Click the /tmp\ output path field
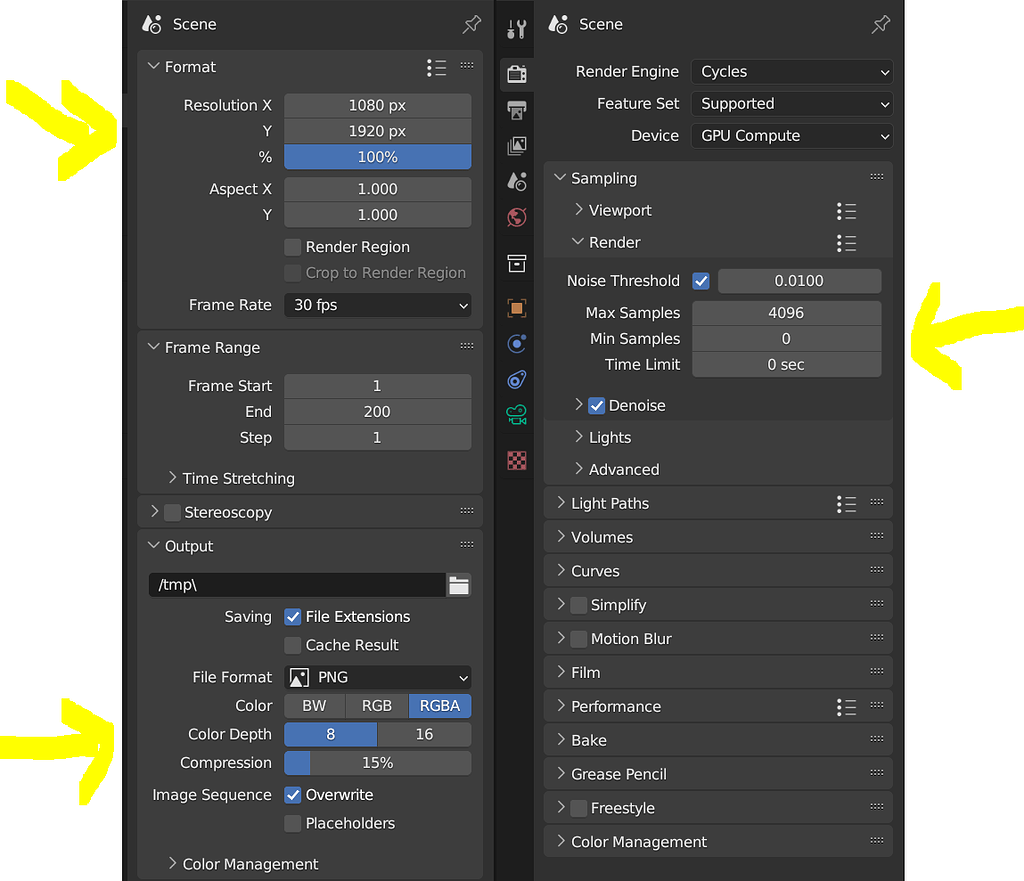This screenshot has width=1024, height=881. coord(298,585)
